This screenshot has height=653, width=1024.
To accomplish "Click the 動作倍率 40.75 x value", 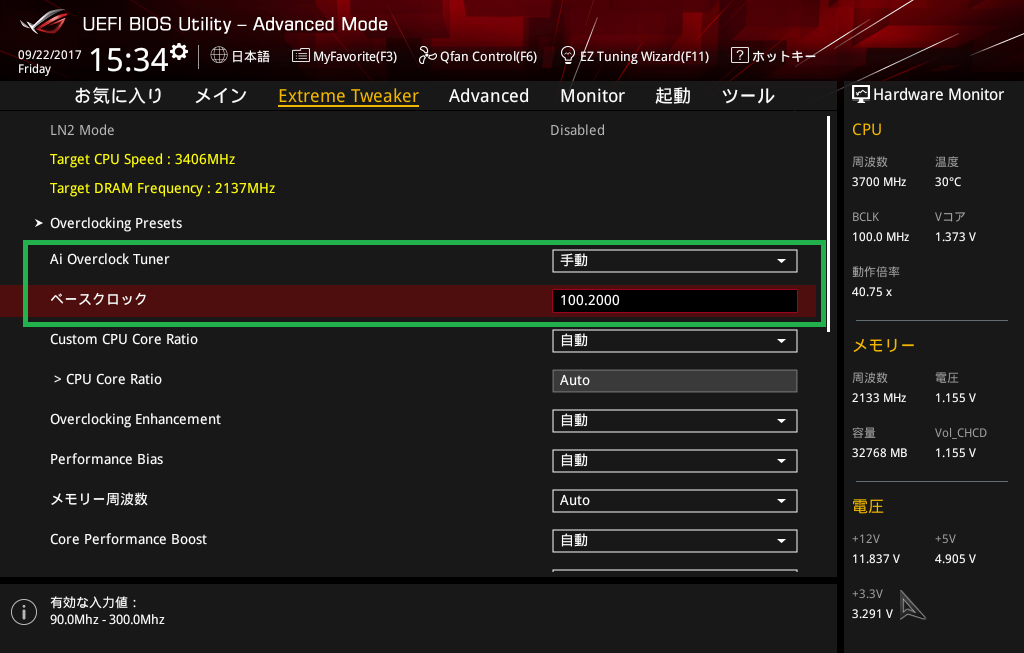I will [872, 292].
